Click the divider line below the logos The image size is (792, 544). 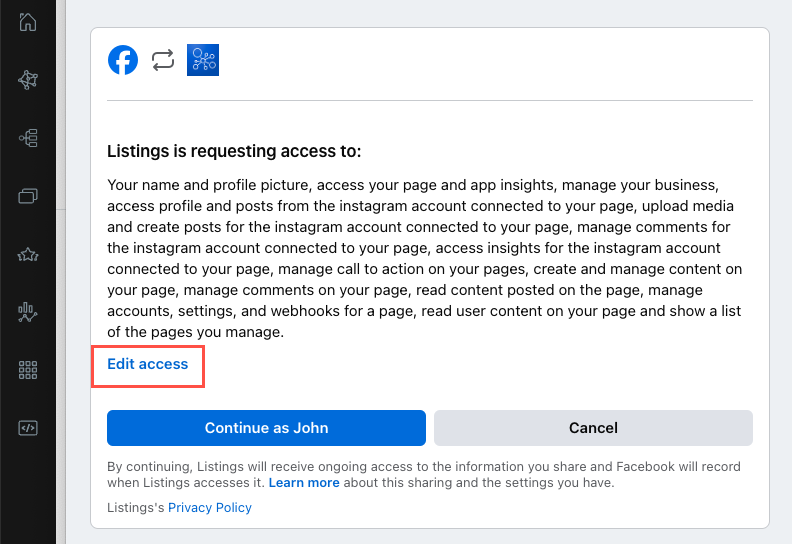click(x=430, y=100)
